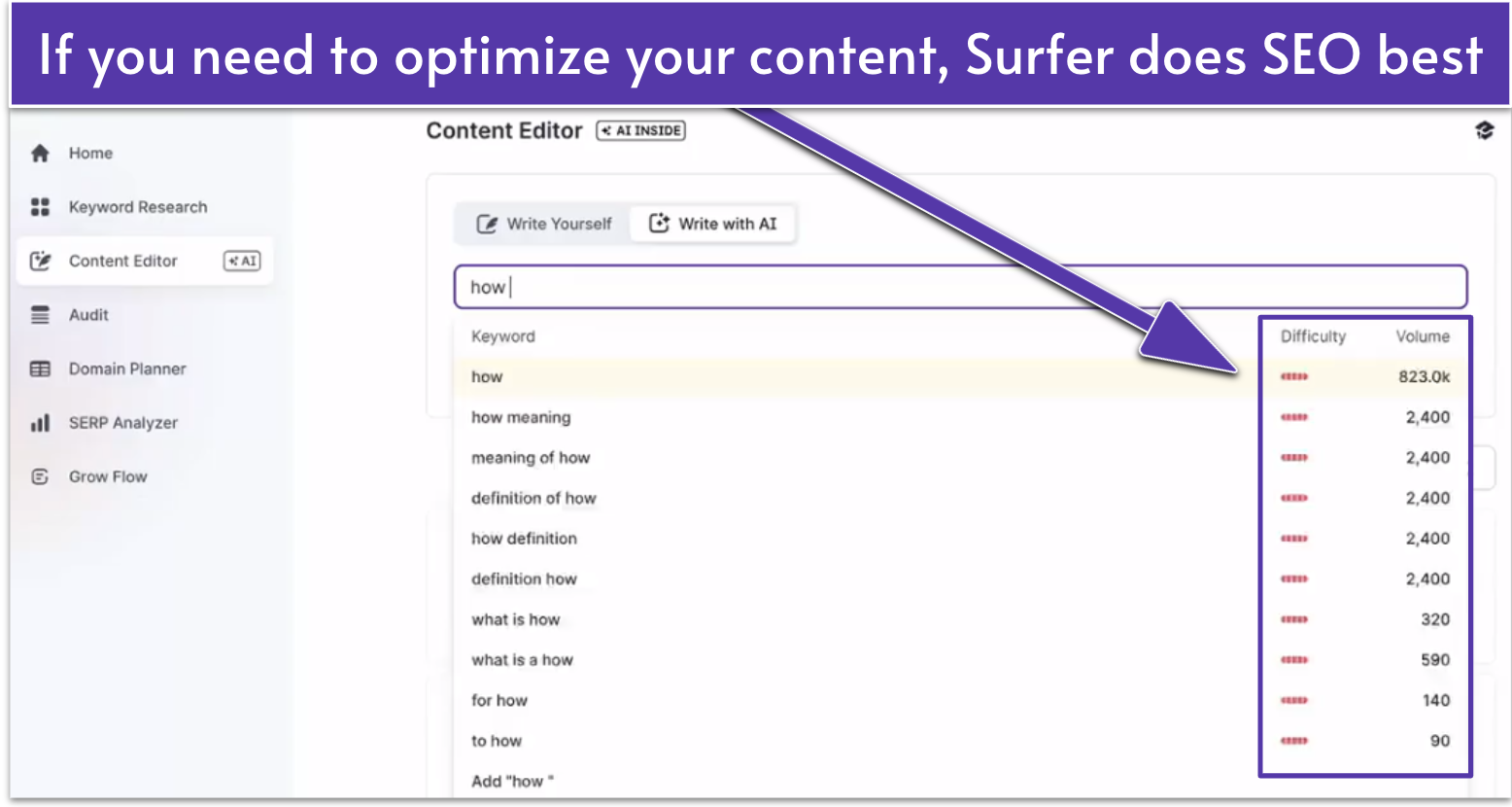
Task: Click the Audit stacked-lines icon
Action: pyautogui.click(x=40, y=315)
